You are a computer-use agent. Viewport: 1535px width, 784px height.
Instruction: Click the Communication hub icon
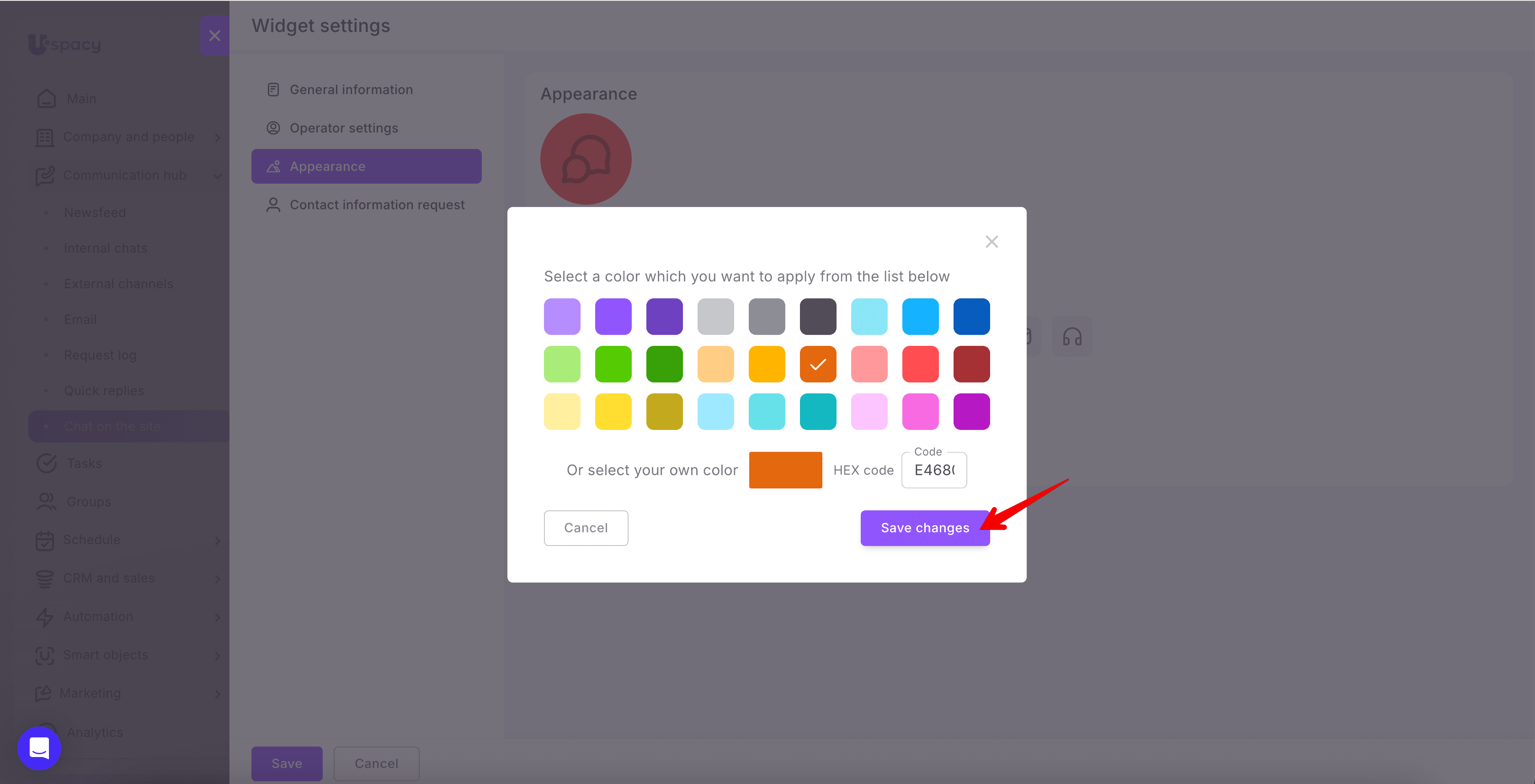coord(45,176)
